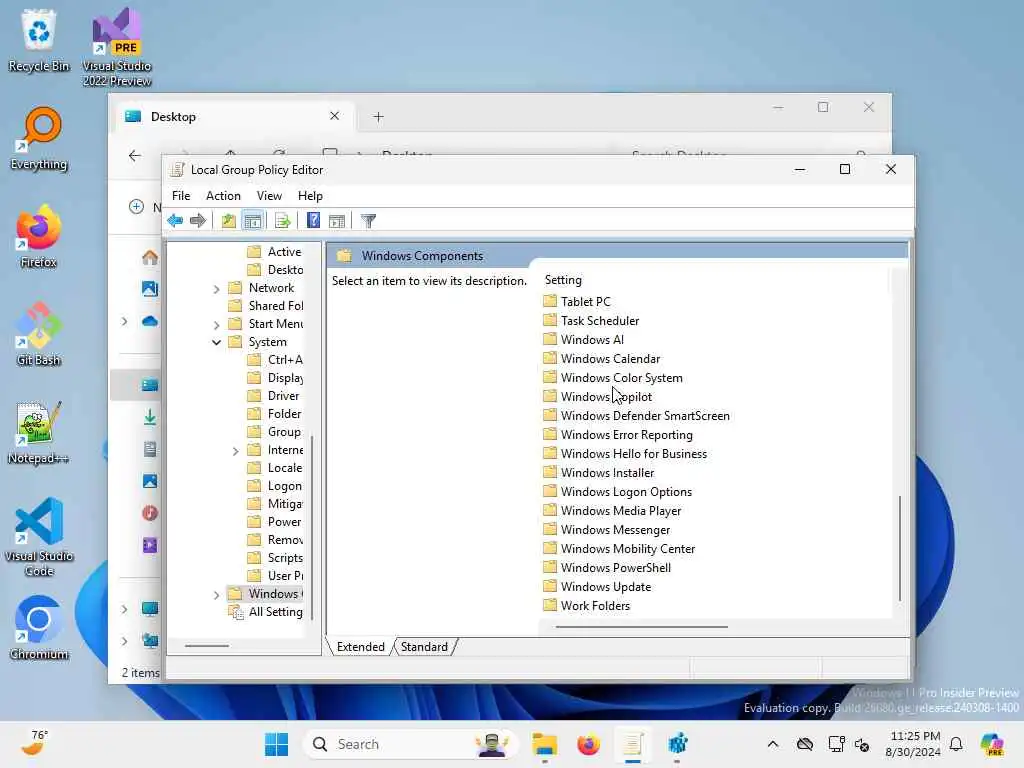
Task: Open Windows Defender SmartScreen folder
Action: [636, 415]
